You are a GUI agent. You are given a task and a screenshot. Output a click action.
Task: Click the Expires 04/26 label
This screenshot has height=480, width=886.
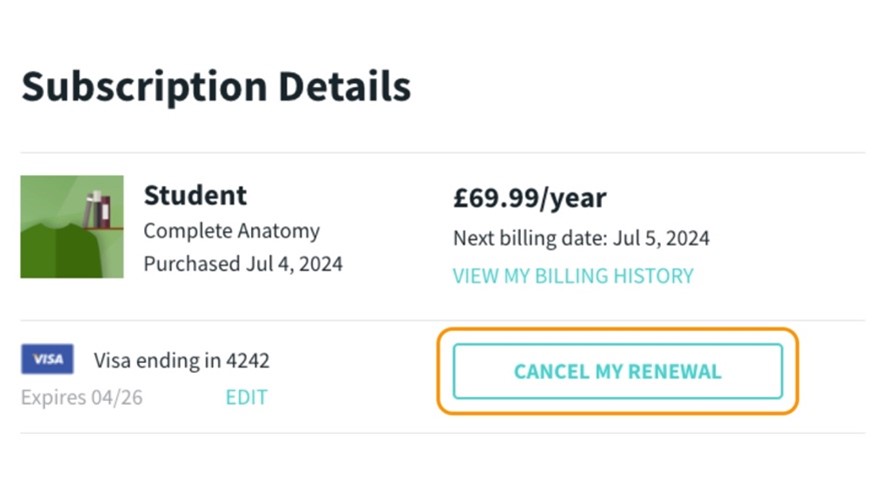(82, 398)
